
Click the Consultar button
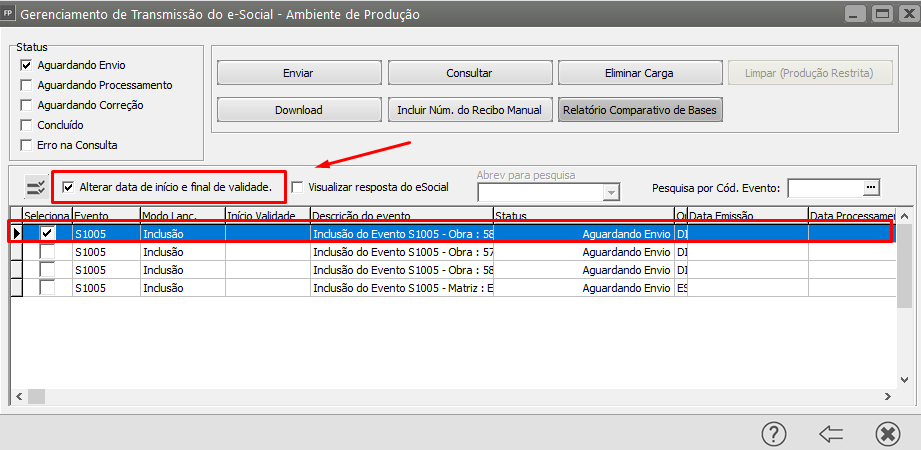(x=469, y=73)
